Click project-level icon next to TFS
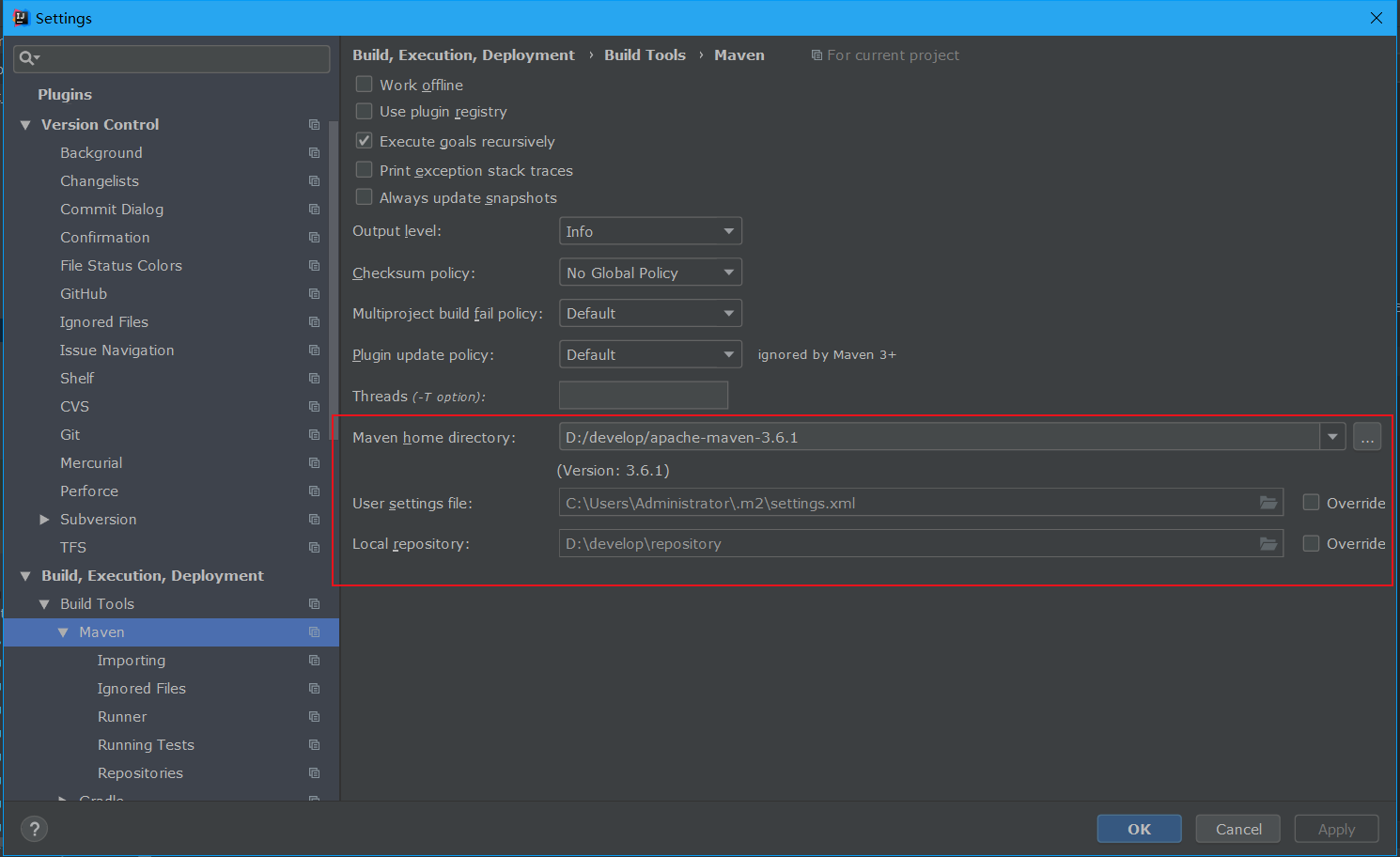1400x857 pixels. click(314, 548)
